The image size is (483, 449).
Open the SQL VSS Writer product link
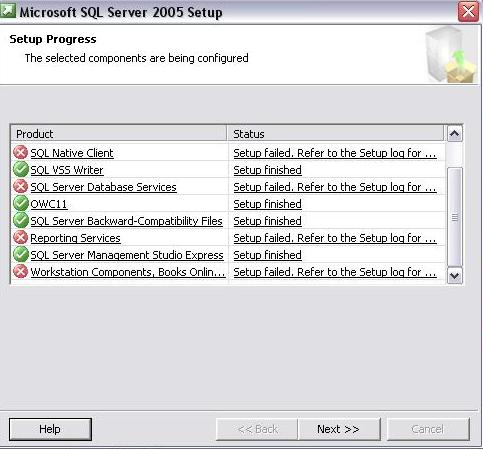click(x=67, y=170)
